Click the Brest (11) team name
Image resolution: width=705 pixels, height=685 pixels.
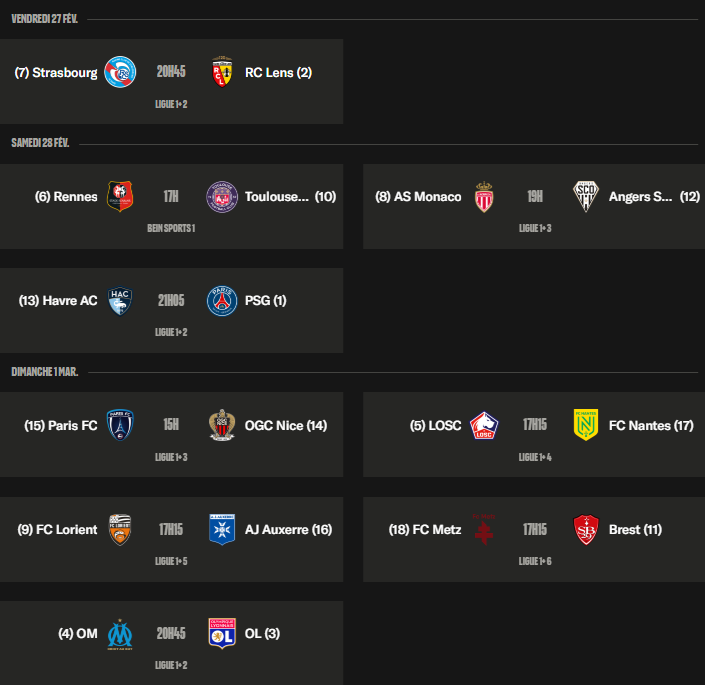pos(635,530)
